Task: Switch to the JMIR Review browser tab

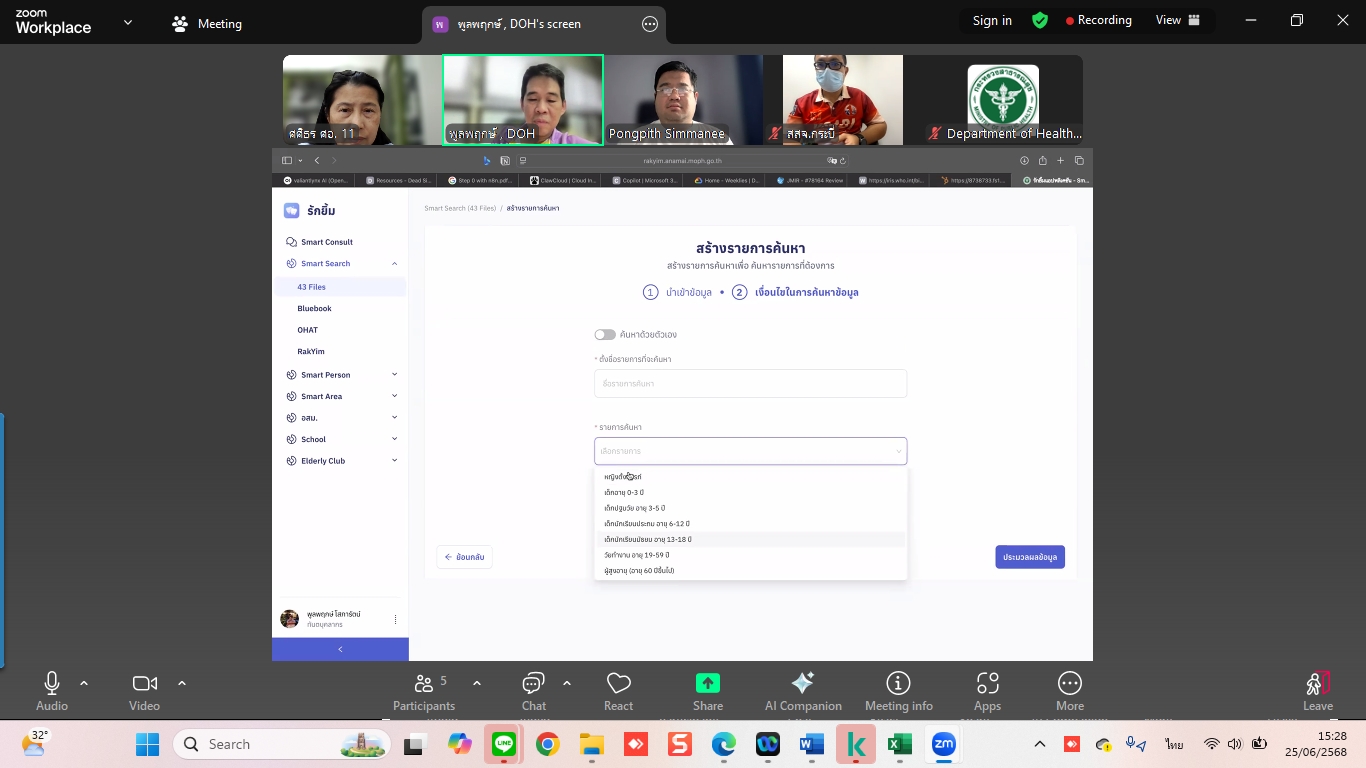Action: pos(809,181)
